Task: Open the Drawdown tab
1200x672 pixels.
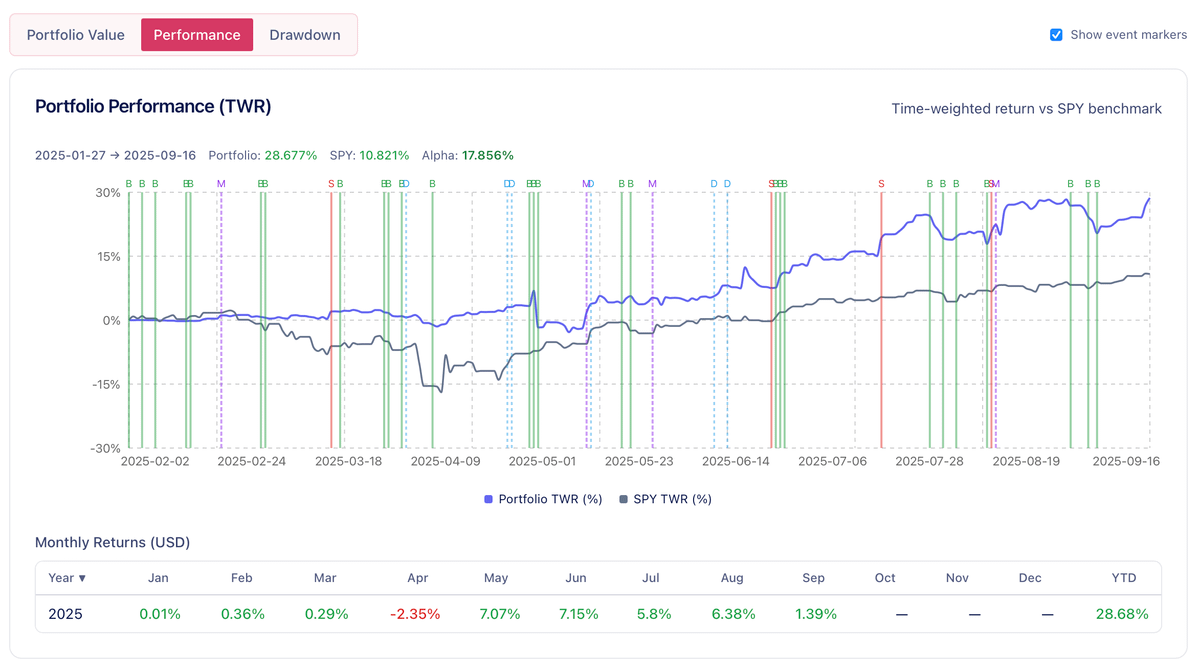Action: pos(305,35)
